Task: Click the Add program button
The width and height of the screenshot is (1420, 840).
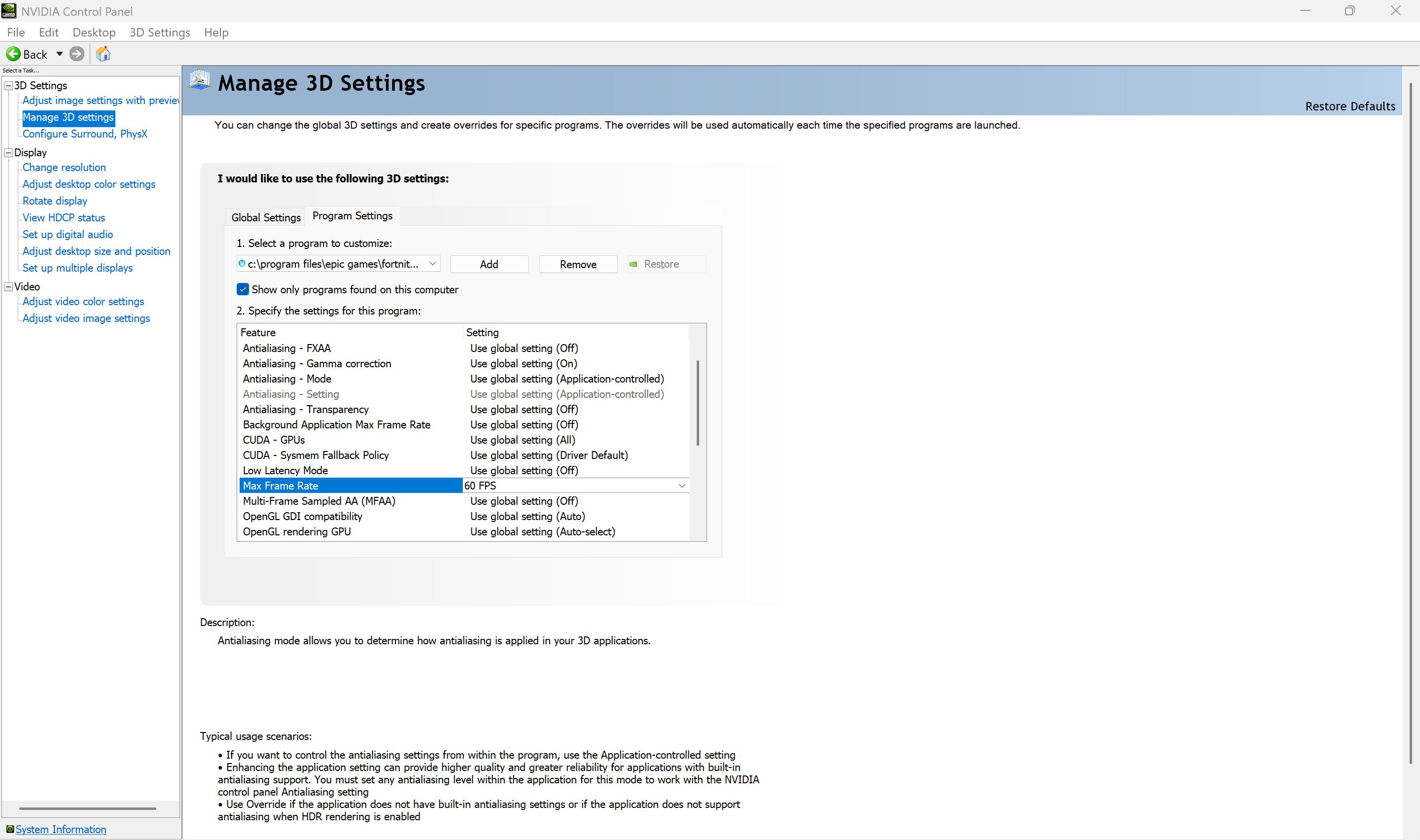Action: click(489, 264)
